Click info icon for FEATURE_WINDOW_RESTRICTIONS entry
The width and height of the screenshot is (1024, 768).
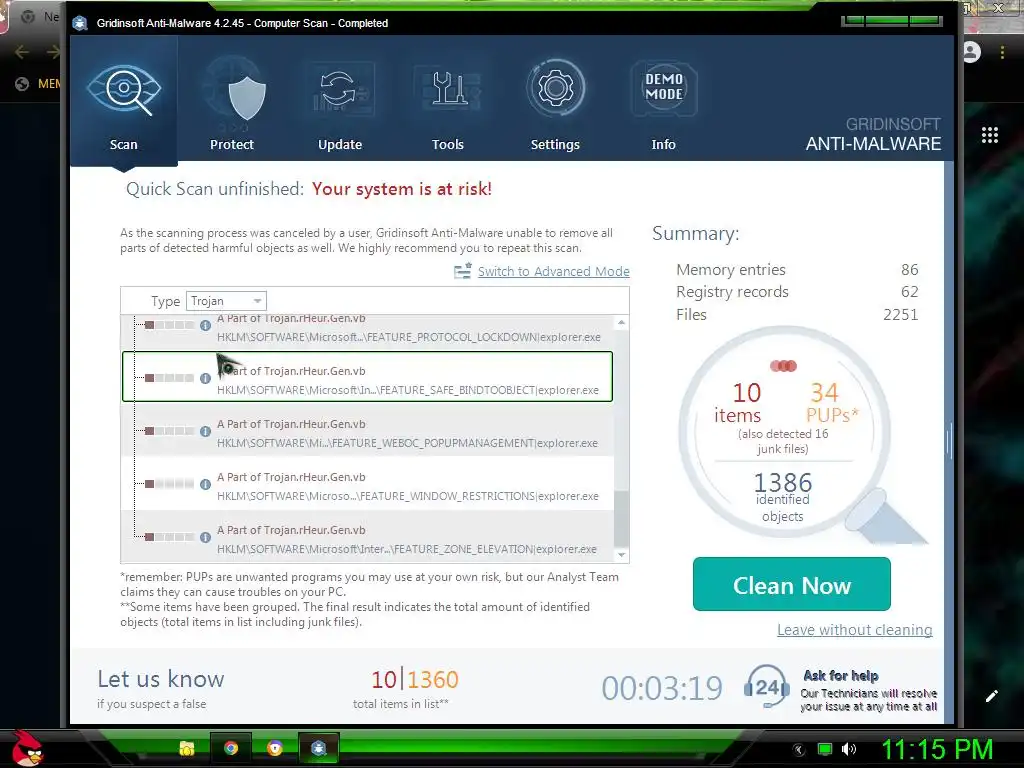[205, 484]
